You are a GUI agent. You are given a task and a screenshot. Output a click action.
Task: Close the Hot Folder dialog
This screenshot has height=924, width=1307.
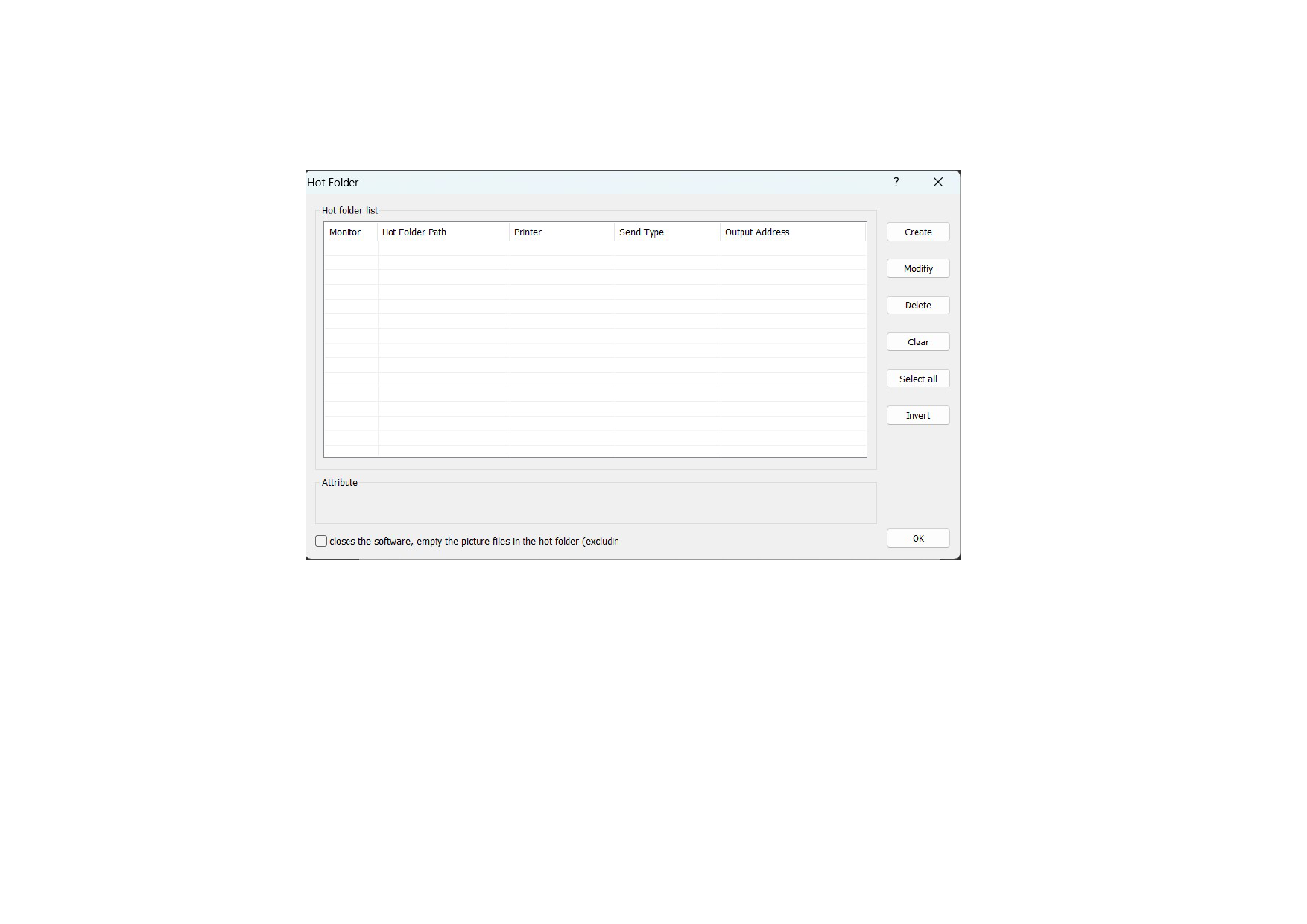(x=937, y=183)
